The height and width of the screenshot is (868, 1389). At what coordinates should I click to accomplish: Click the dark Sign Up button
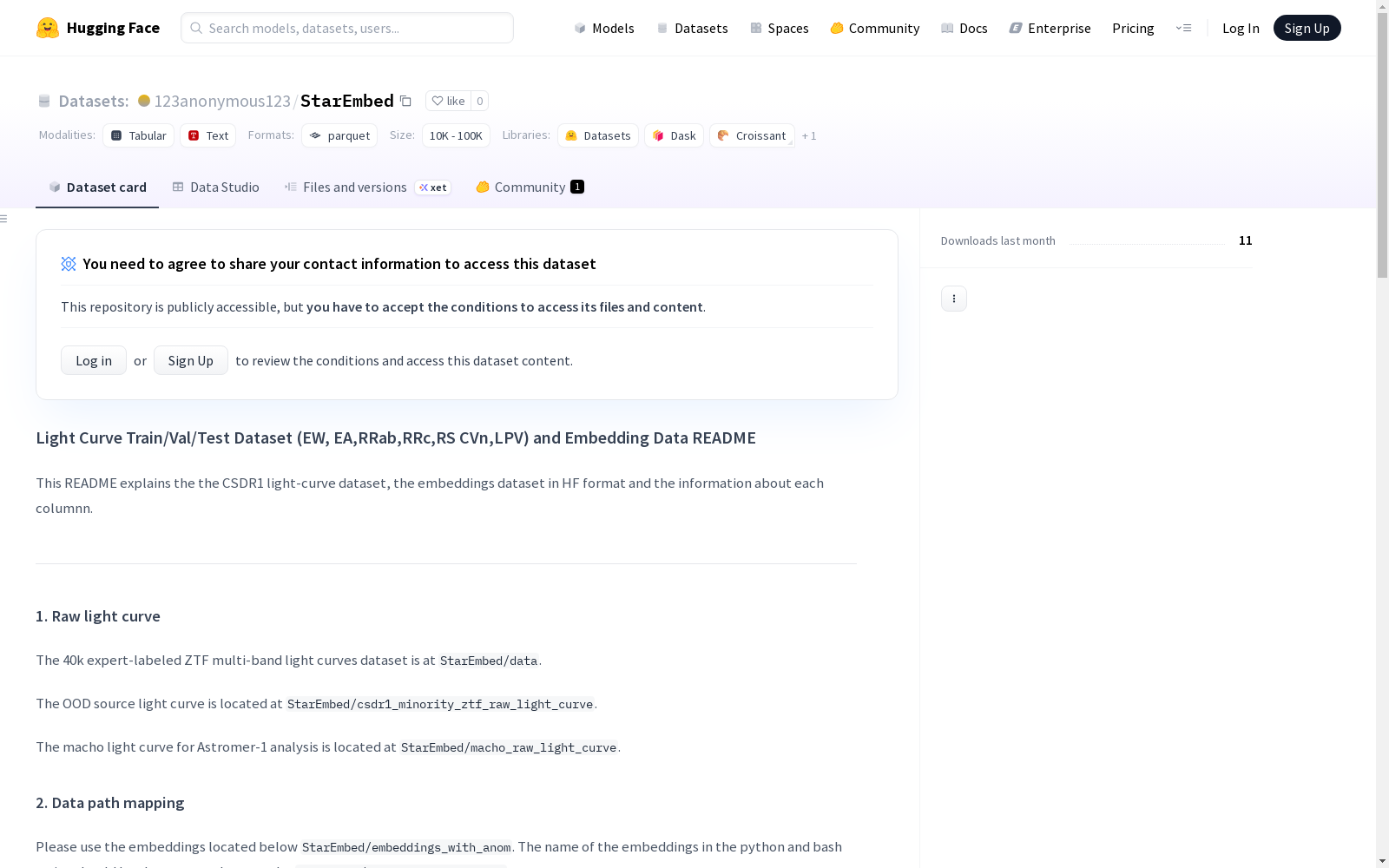[x=1307, y=28]
